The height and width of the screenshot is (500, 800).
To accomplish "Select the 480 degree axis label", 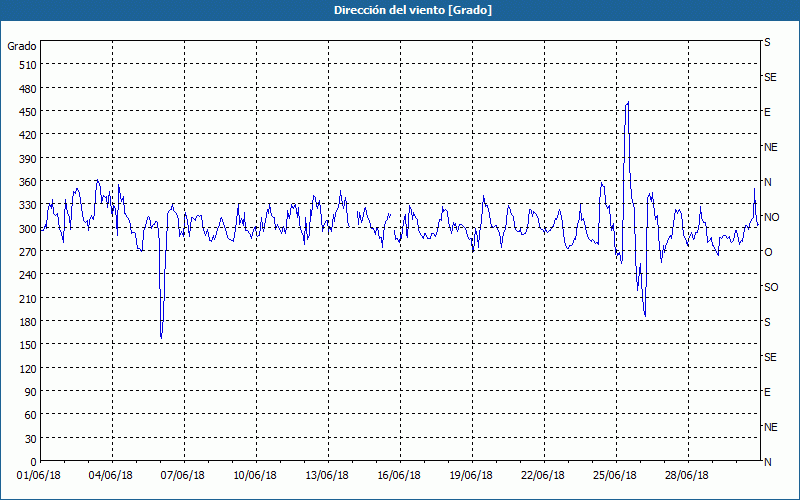I will (28, 89).
